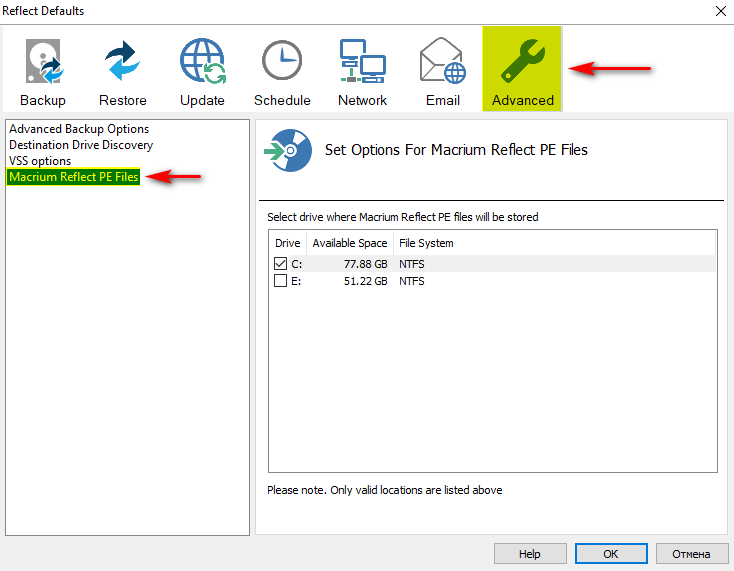Select Advanced Backup Options in list
Screen dimensions: 734x571
[x=79, y=129]
